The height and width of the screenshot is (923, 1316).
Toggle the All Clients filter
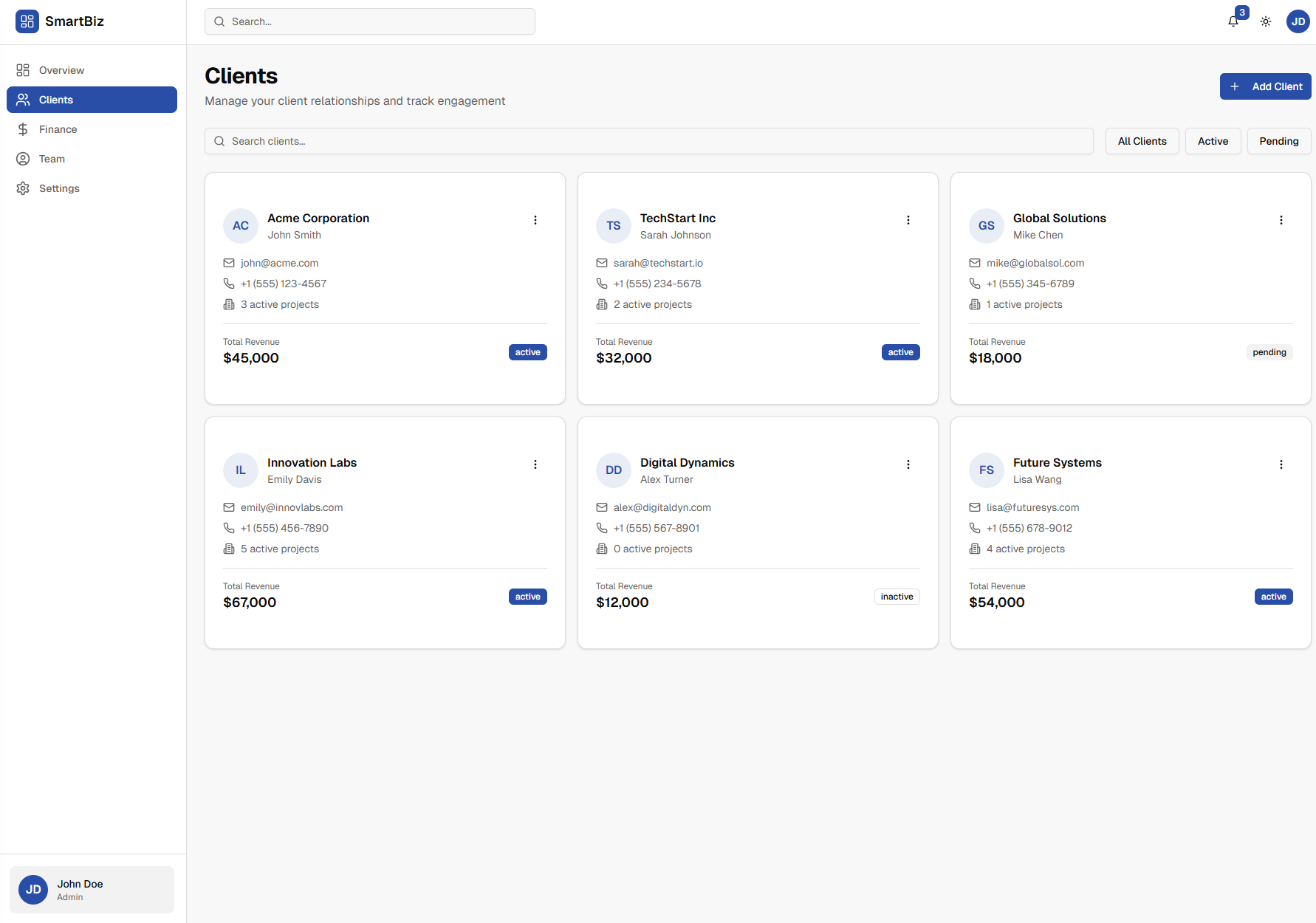pos(1142,140)
